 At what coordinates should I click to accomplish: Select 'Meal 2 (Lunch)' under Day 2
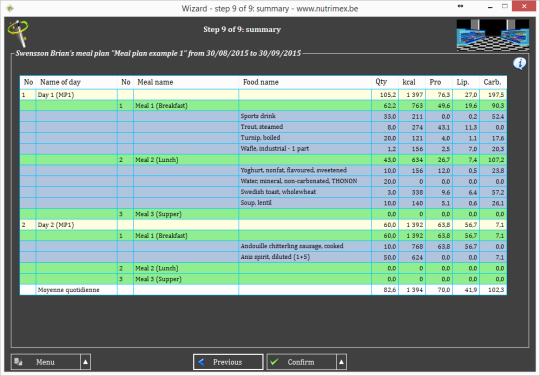263,268
